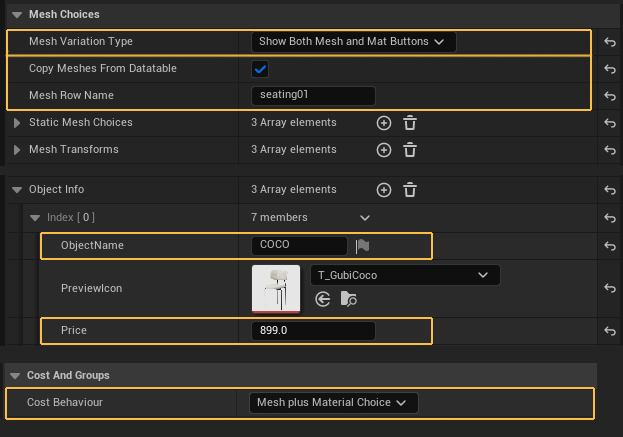Image resolution: width=623 pixels, height=437 pixels.
Task: Click the Mesh Row Name text field
Action: [x=313, y=96]
